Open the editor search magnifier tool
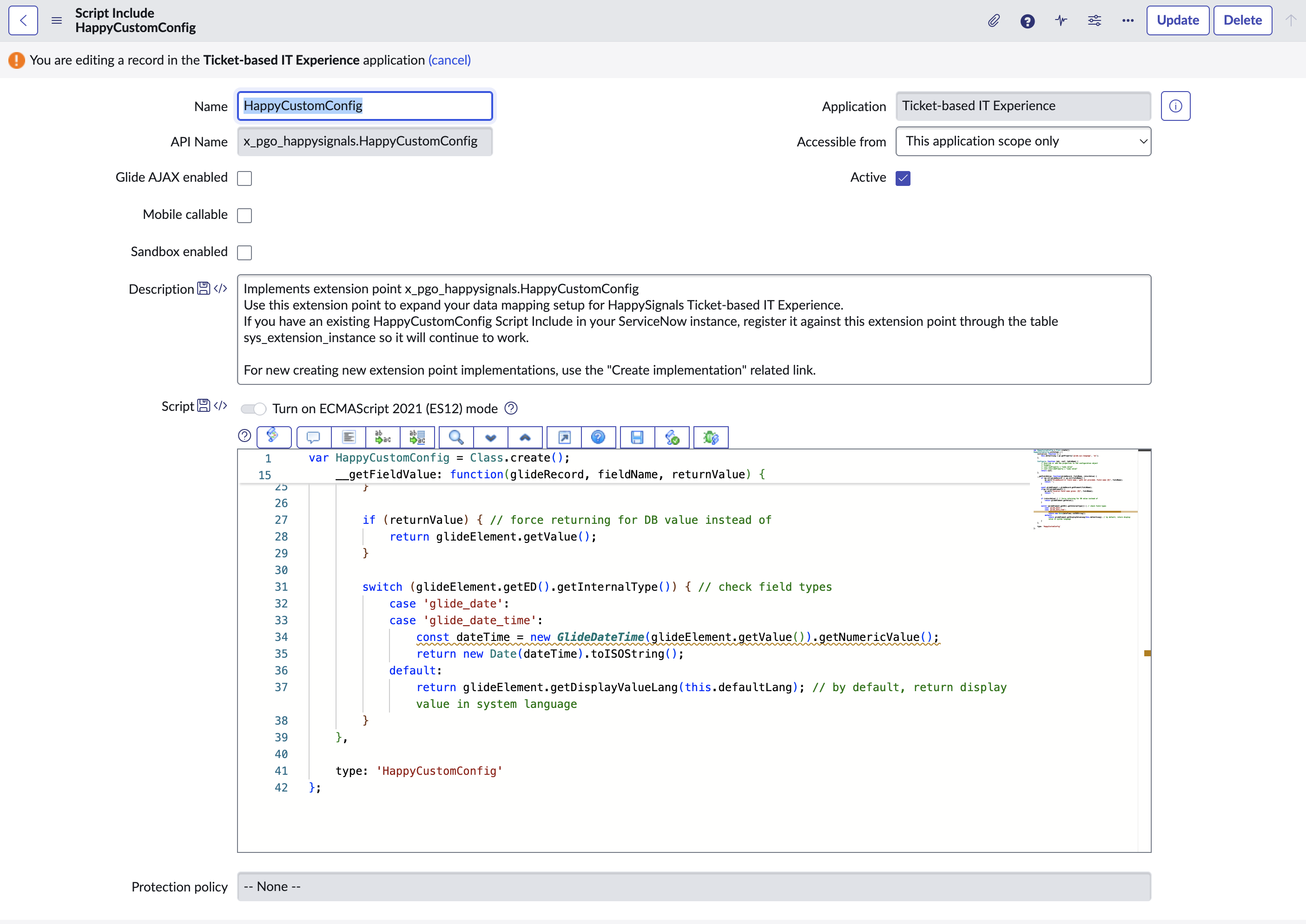 click(x=455, y=437)
